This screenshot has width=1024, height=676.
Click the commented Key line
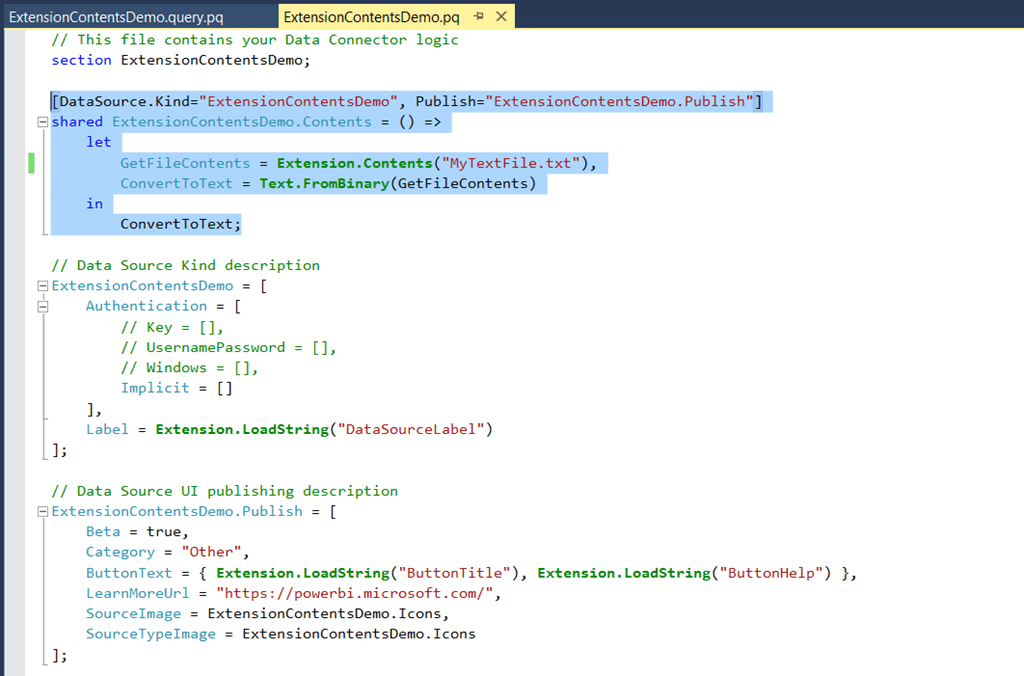(x=172, y=327)
